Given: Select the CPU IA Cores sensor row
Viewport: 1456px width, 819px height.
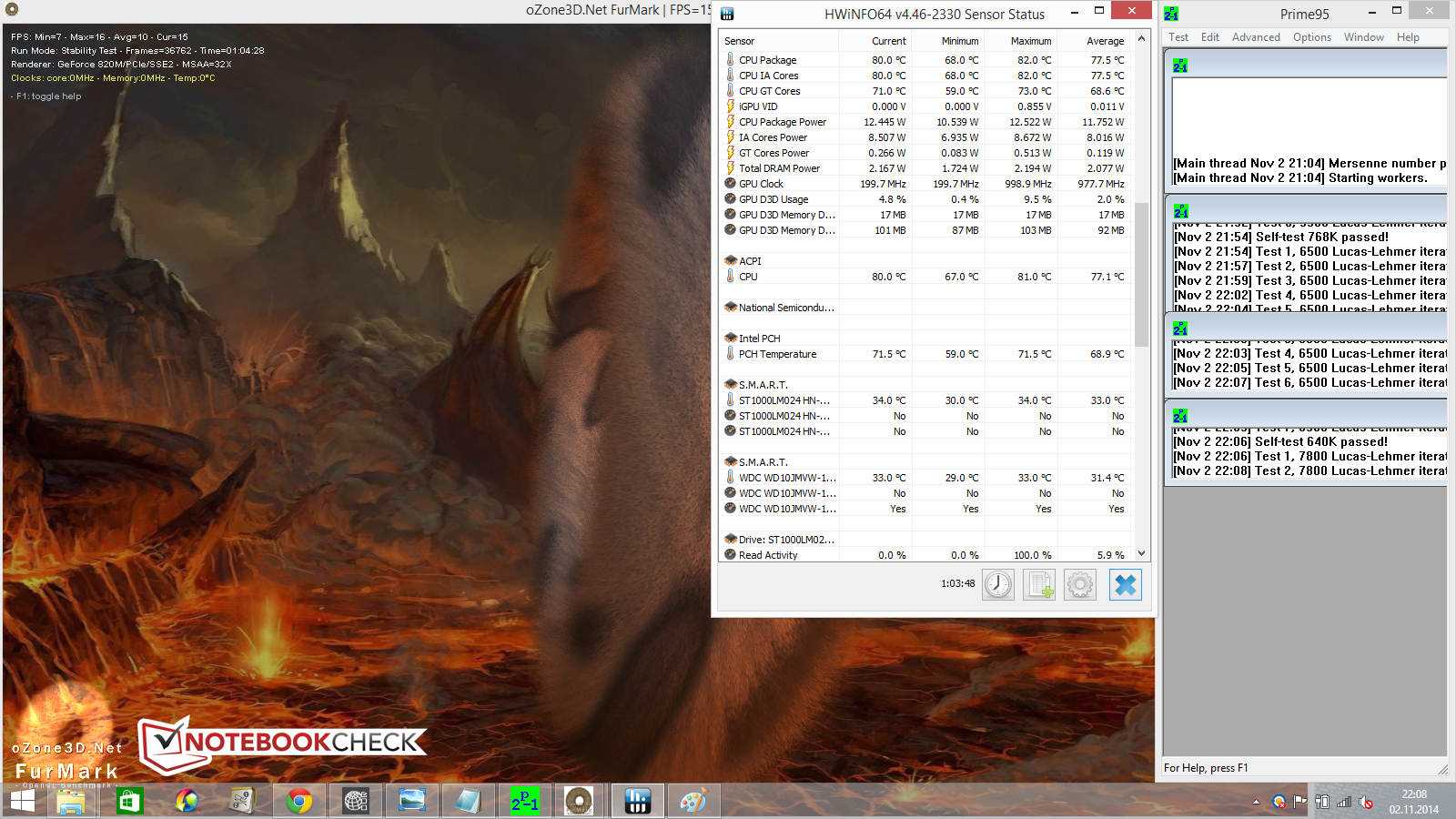Looking at the screenshot, I should coord(926,76).
